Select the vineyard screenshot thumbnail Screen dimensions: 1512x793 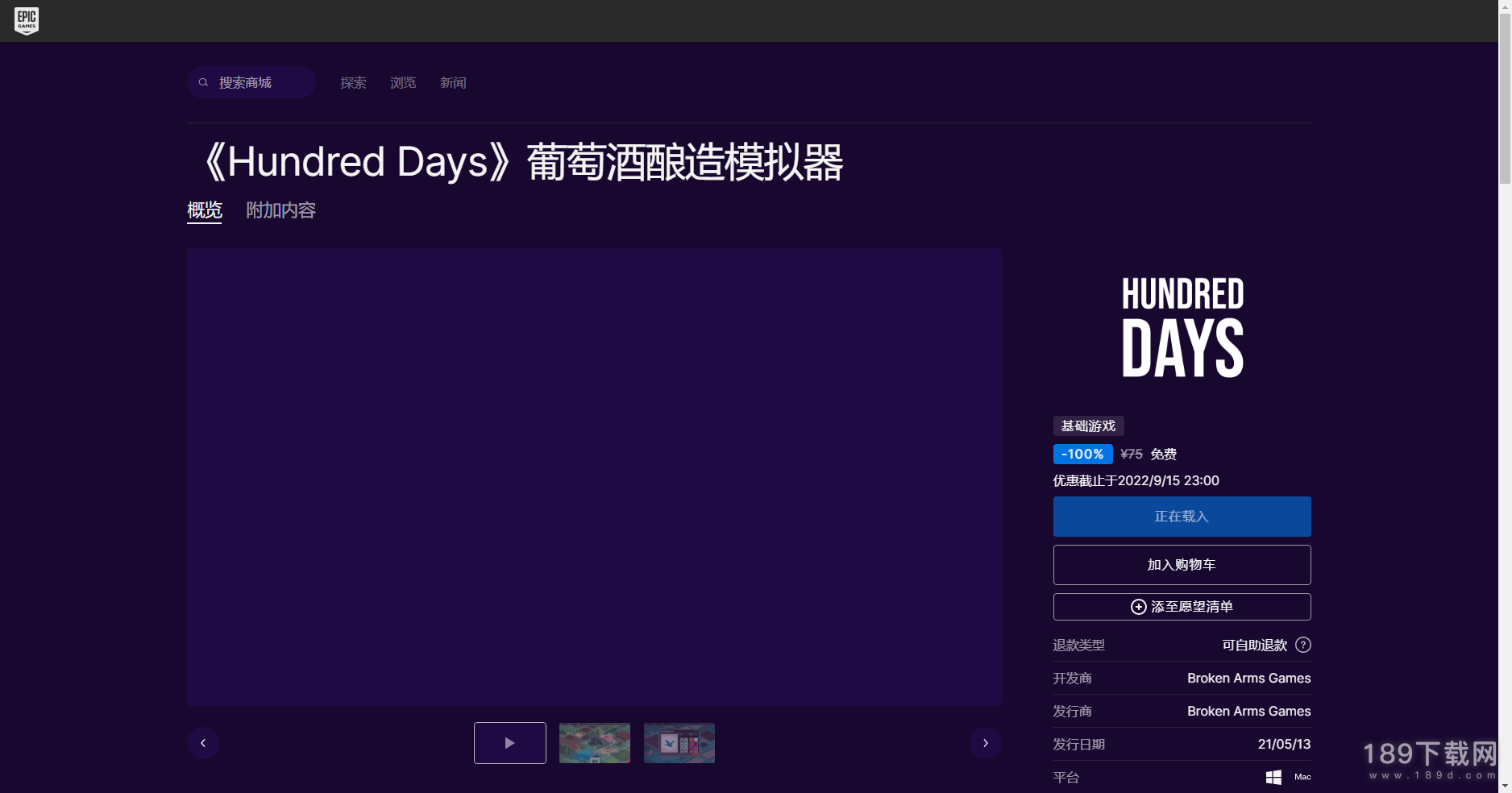pos(595,743)
